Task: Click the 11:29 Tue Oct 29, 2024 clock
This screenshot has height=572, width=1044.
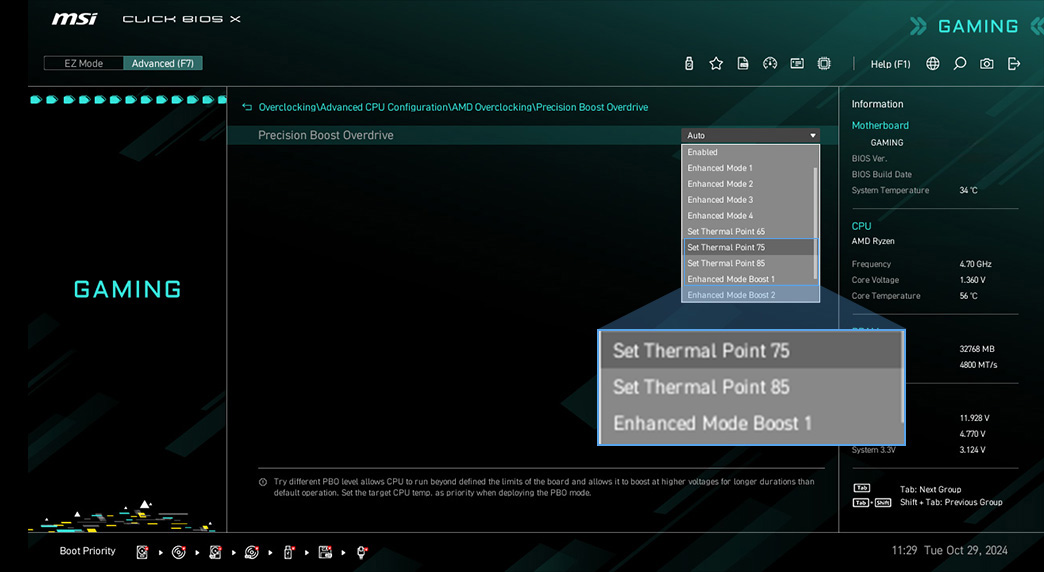Action: tap(949, 551)
